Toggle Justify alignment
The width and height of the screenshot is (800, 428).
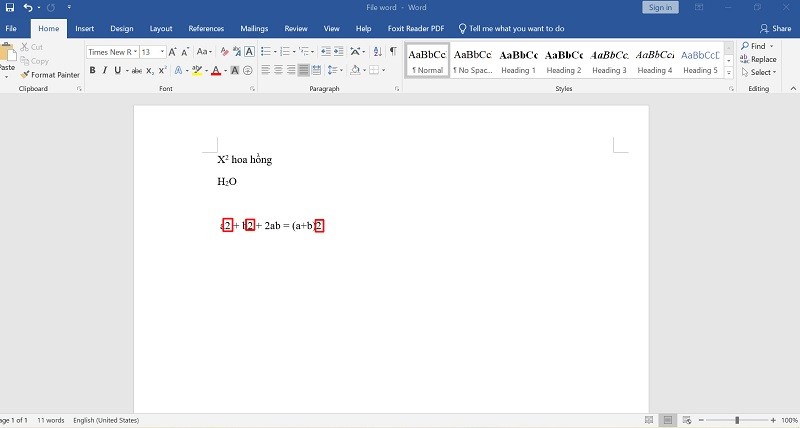tap(304, 70)
